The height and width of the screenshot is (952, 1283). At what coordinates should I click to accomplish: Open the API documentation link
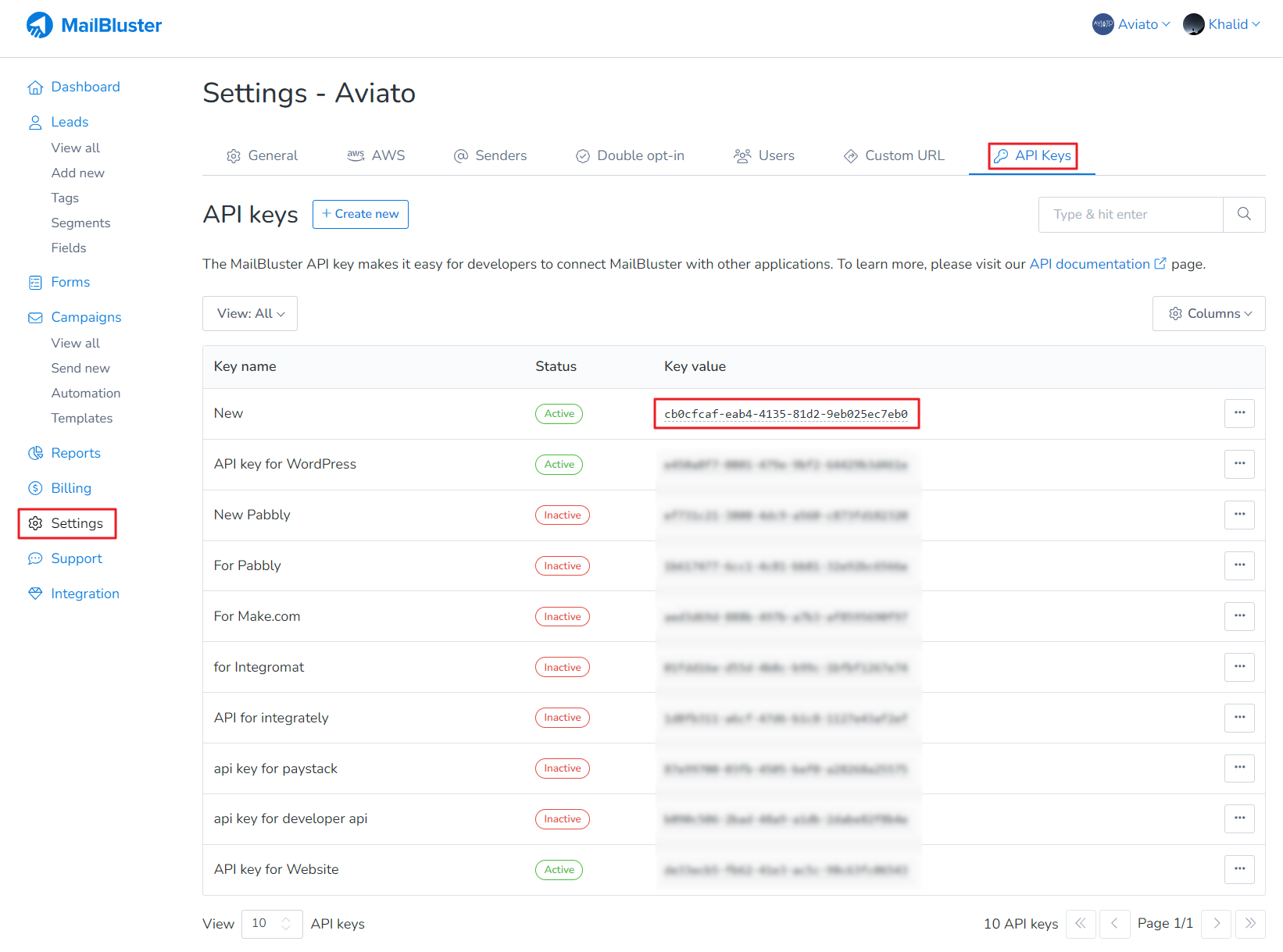tap(1090, 264)
